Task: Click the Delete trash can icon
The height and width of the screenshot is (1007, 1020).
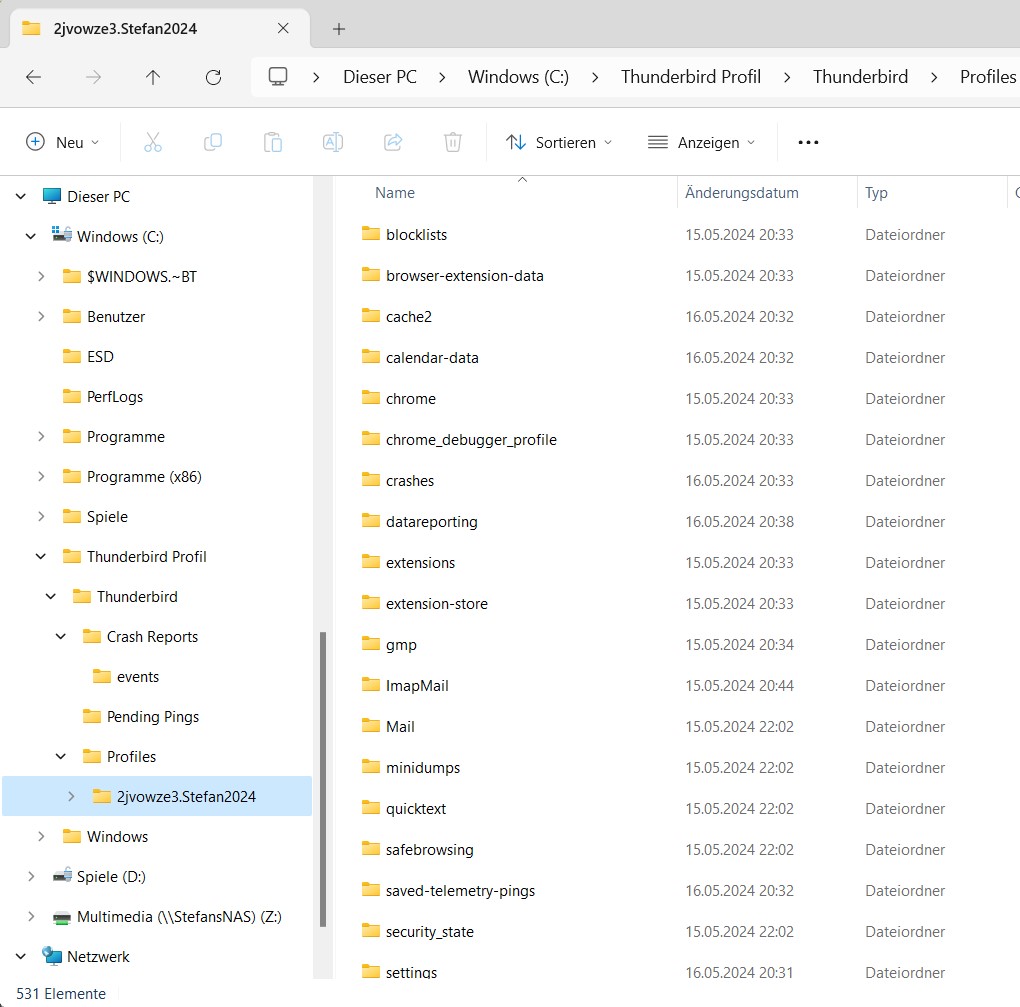Action: 453,142
